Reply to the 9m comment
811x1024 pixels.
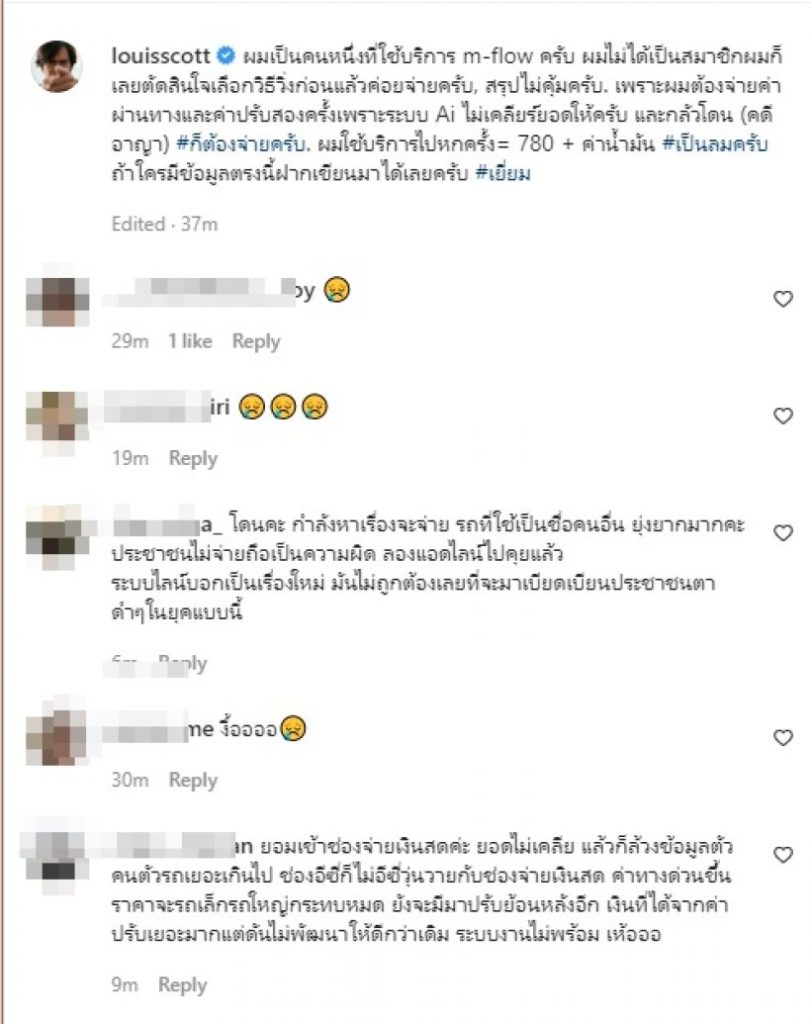[182, 984]
